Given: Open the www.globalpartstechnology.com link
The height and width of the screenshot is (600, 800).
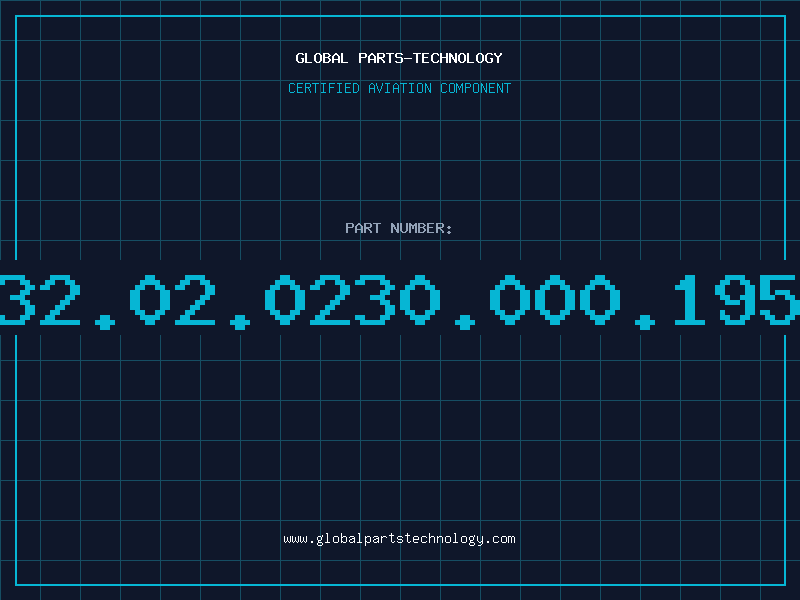Looking at the screenshot, I should click(399, 539).
